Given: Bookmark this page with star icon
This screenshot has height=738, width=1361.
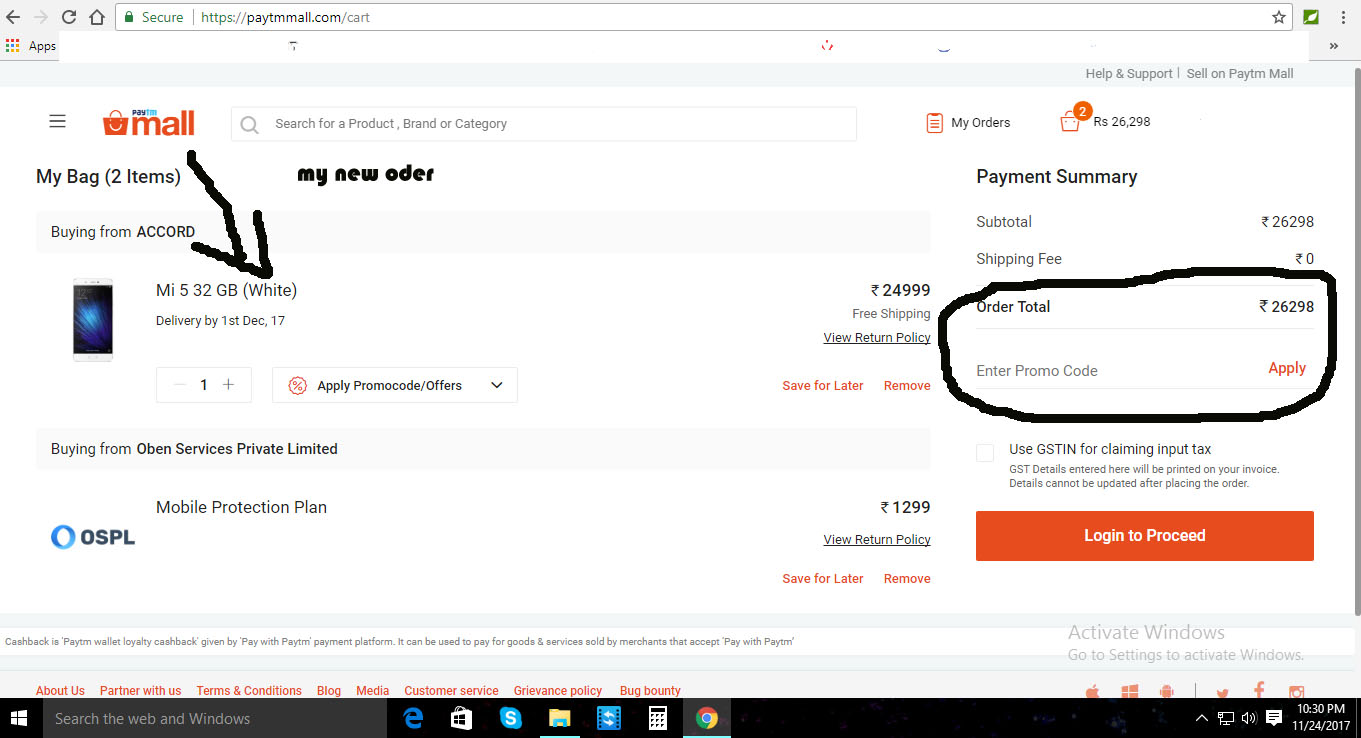Looking at the screenshot, I should click(x=1279, y=17).
